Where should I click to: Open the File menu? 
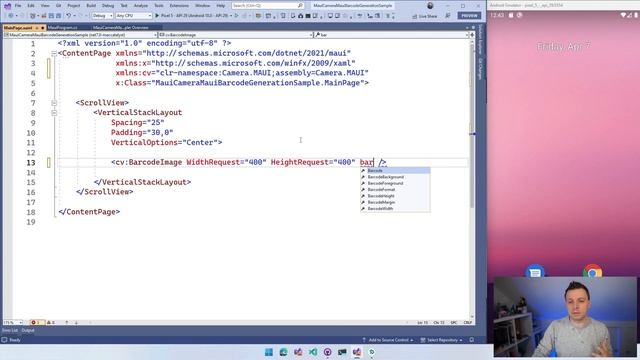pos(18,6)
